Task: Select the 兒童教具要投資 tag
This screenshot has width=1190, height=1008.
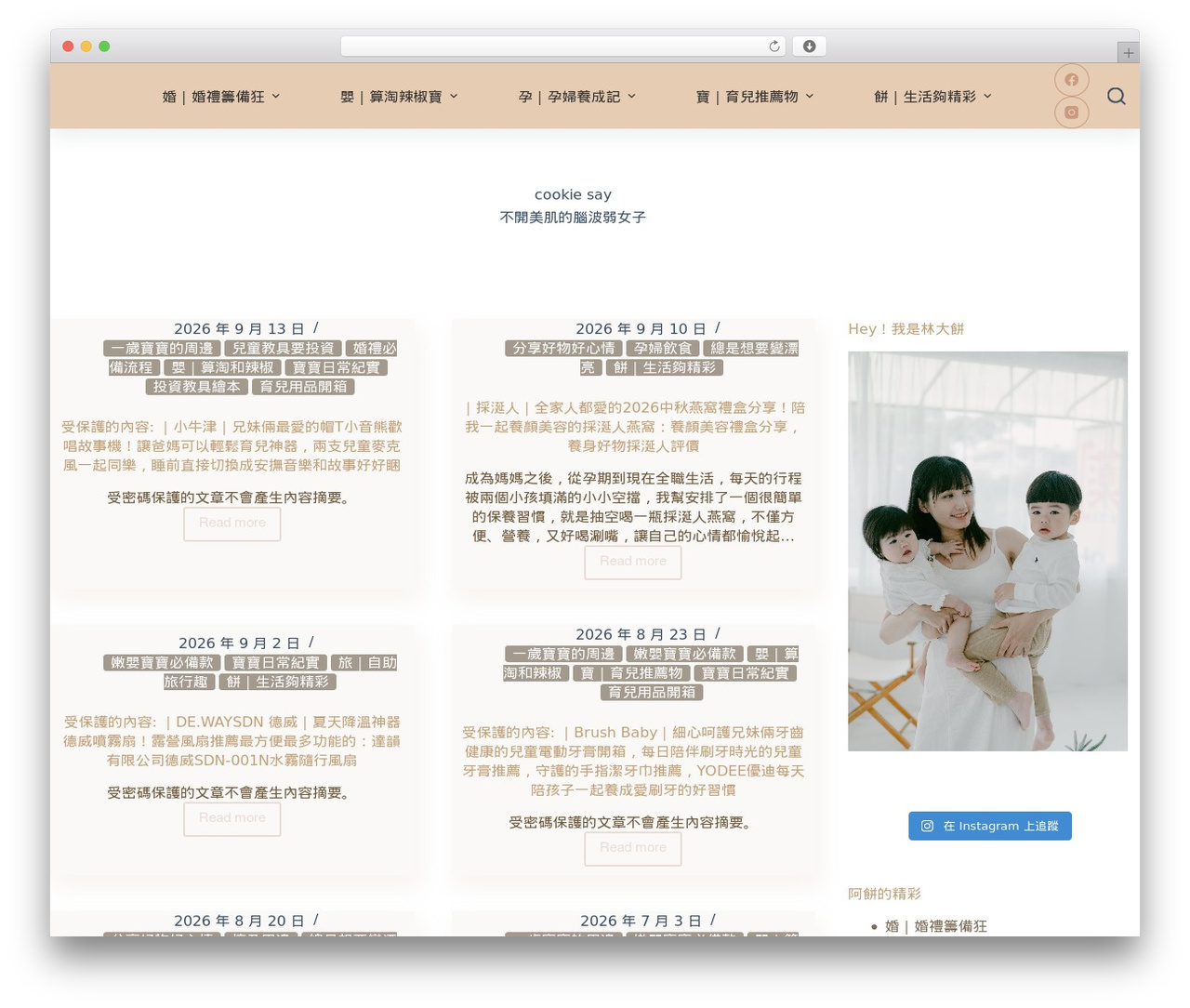Action: click(x=283, y=349)
